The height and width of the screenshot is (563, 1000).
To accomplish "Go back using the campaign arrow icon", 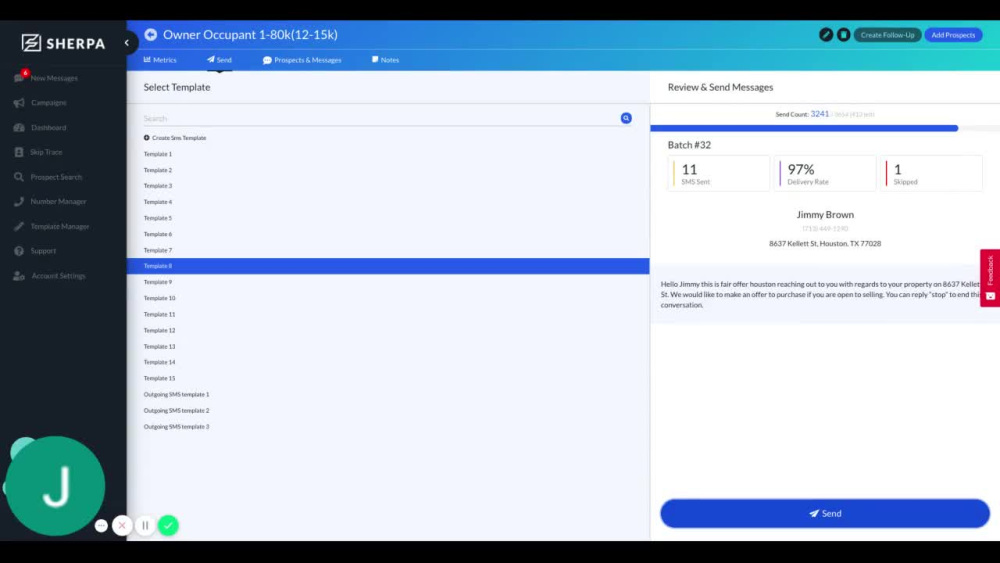I will pos(151,34).
